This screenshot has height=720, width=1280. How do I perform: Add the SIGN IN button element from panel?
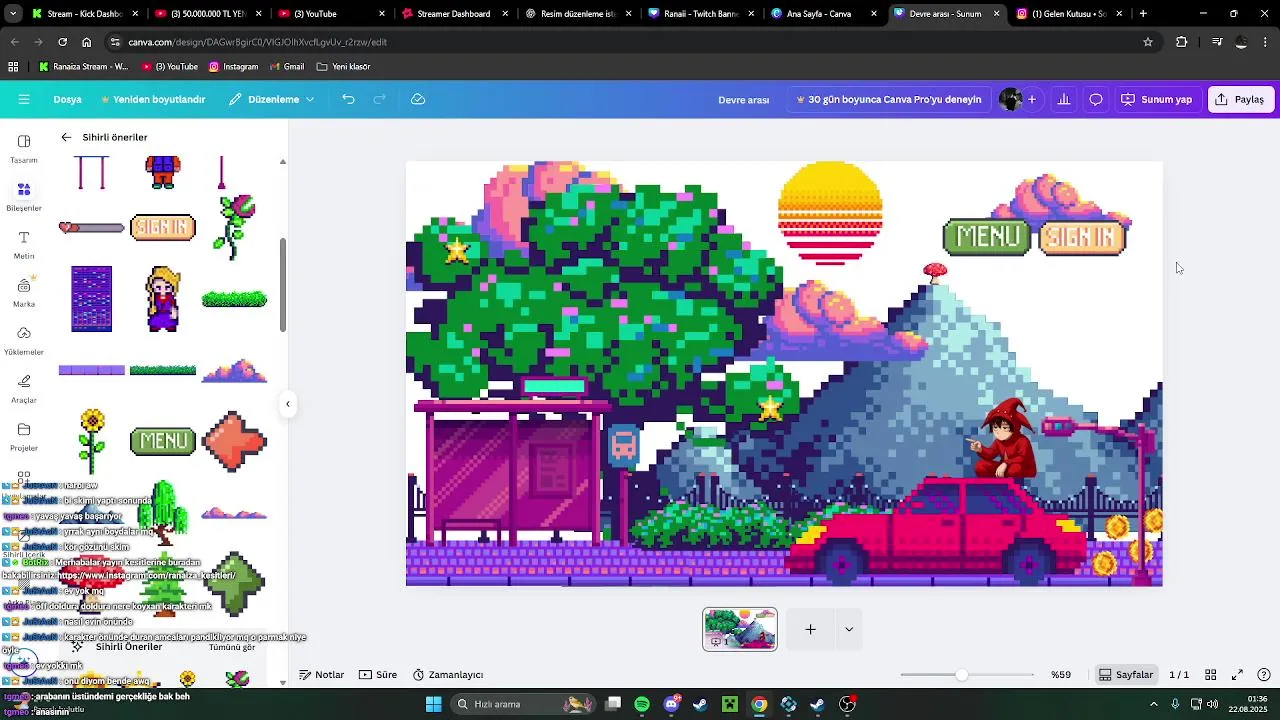point(163,227)
